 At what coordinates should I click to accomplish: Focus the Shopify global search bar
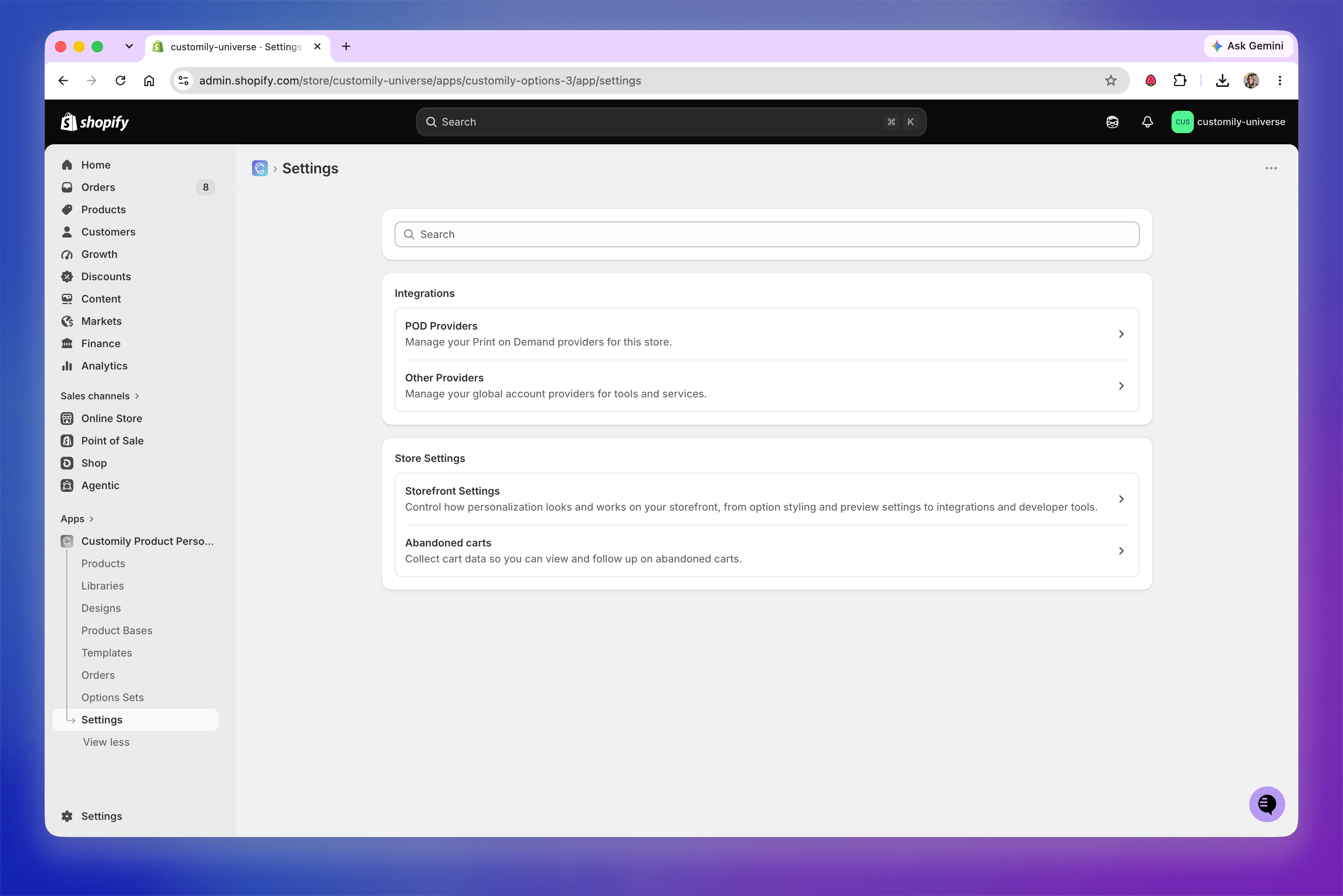671,122
